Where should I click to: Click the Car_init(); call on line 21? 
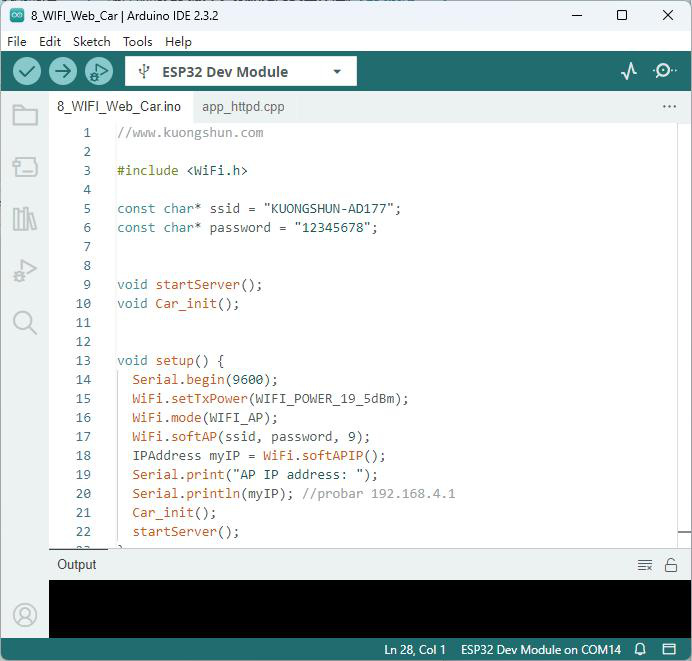tap(174, 512)
